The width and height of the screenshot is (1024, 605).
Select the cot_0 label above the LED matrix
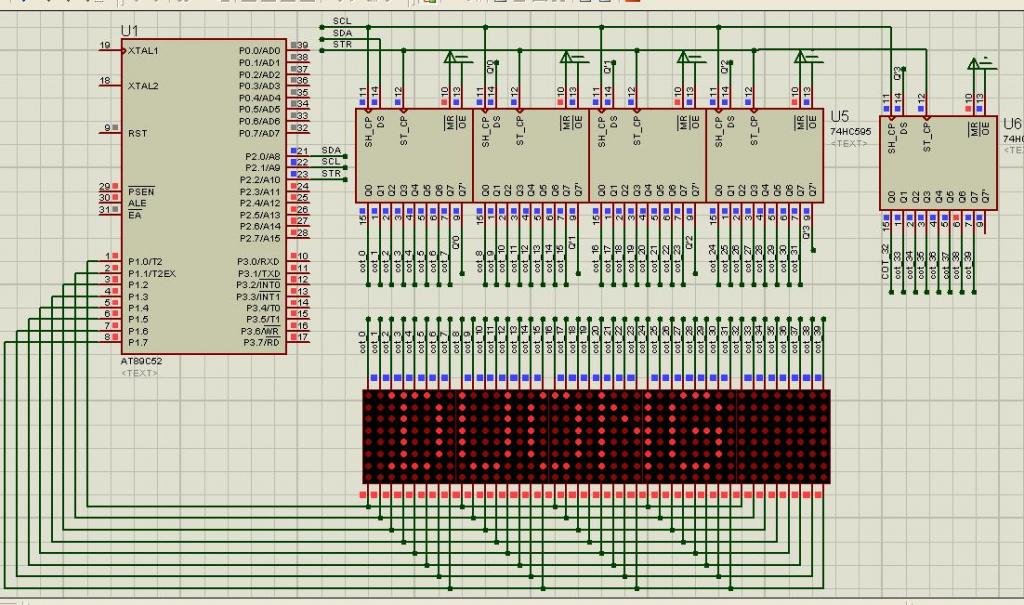click(362, 343)
